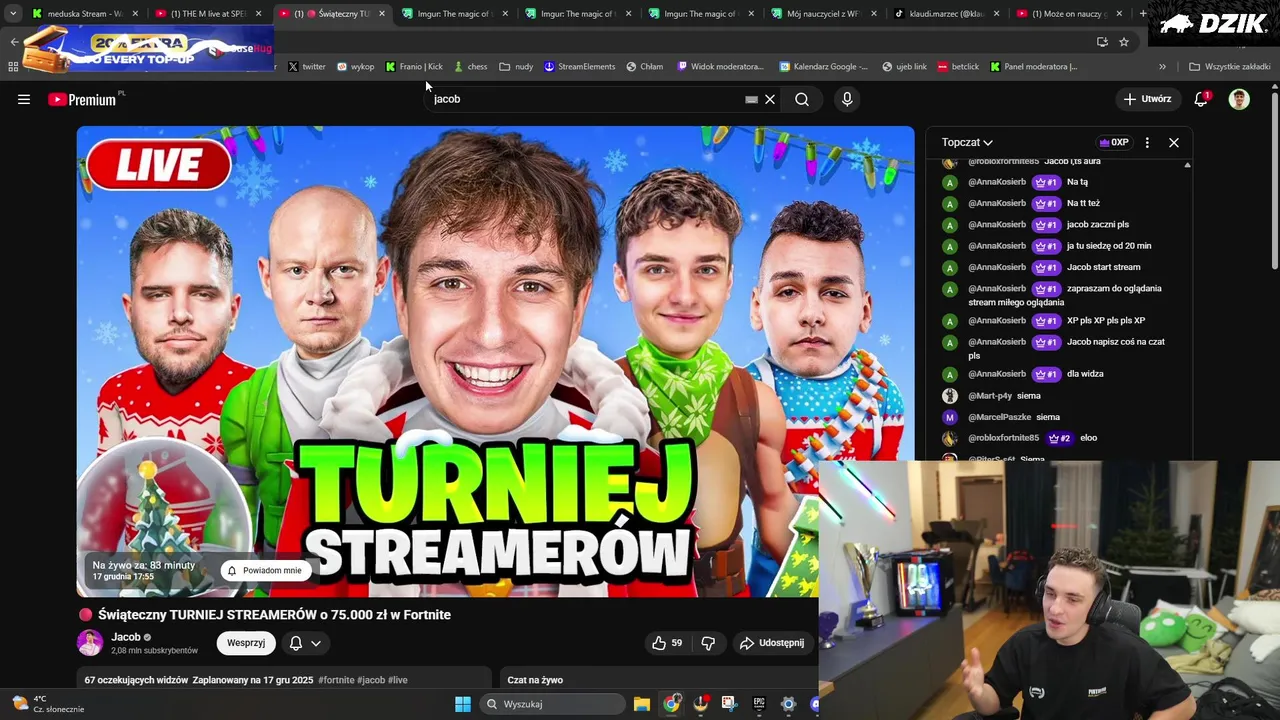
Task: Click the 0XP crown badge in chat
Action: [1114, 142]
